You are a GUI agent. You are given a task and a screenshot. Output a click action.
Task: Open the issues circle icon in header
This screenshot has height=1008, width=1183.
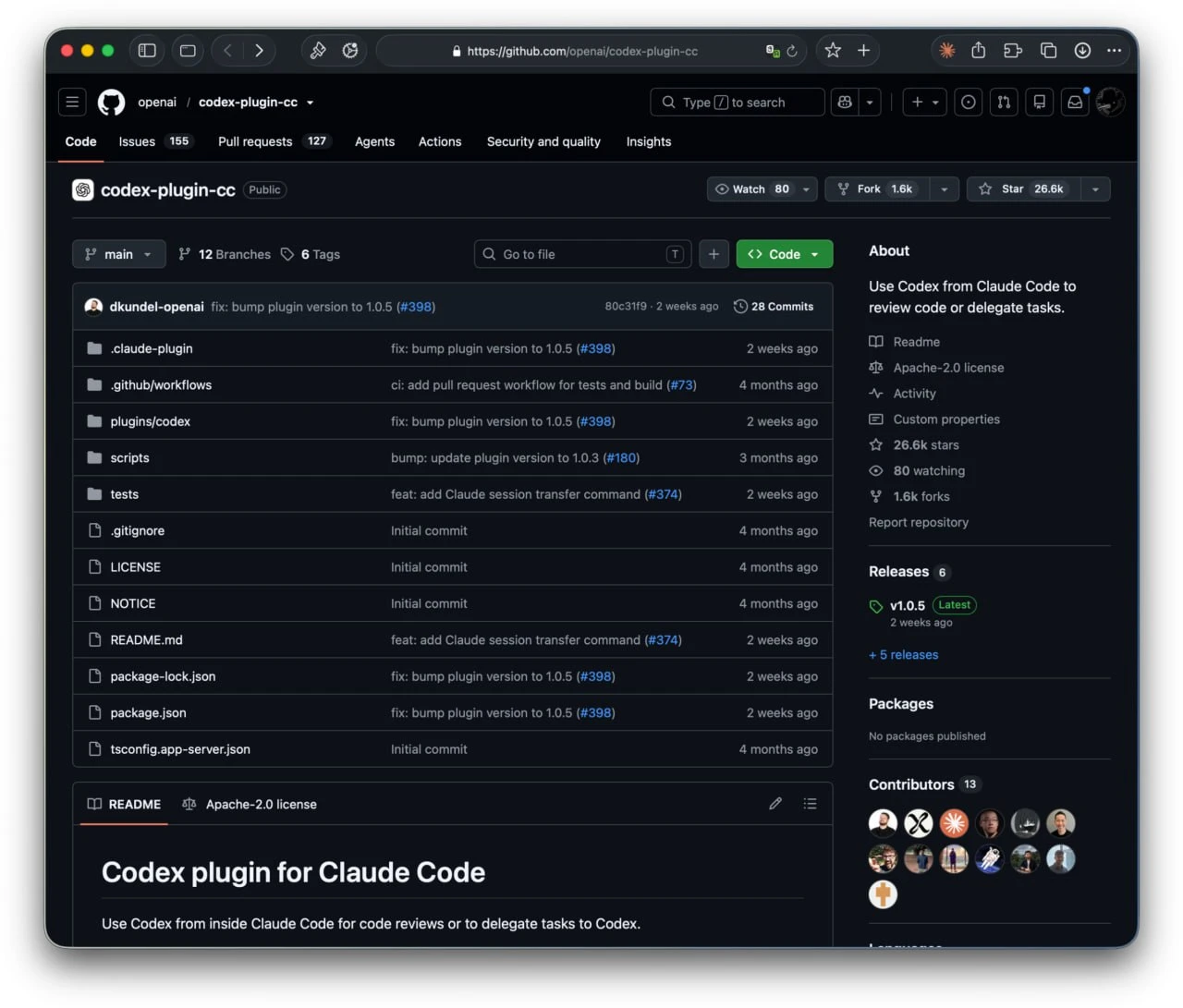[968, 102]
